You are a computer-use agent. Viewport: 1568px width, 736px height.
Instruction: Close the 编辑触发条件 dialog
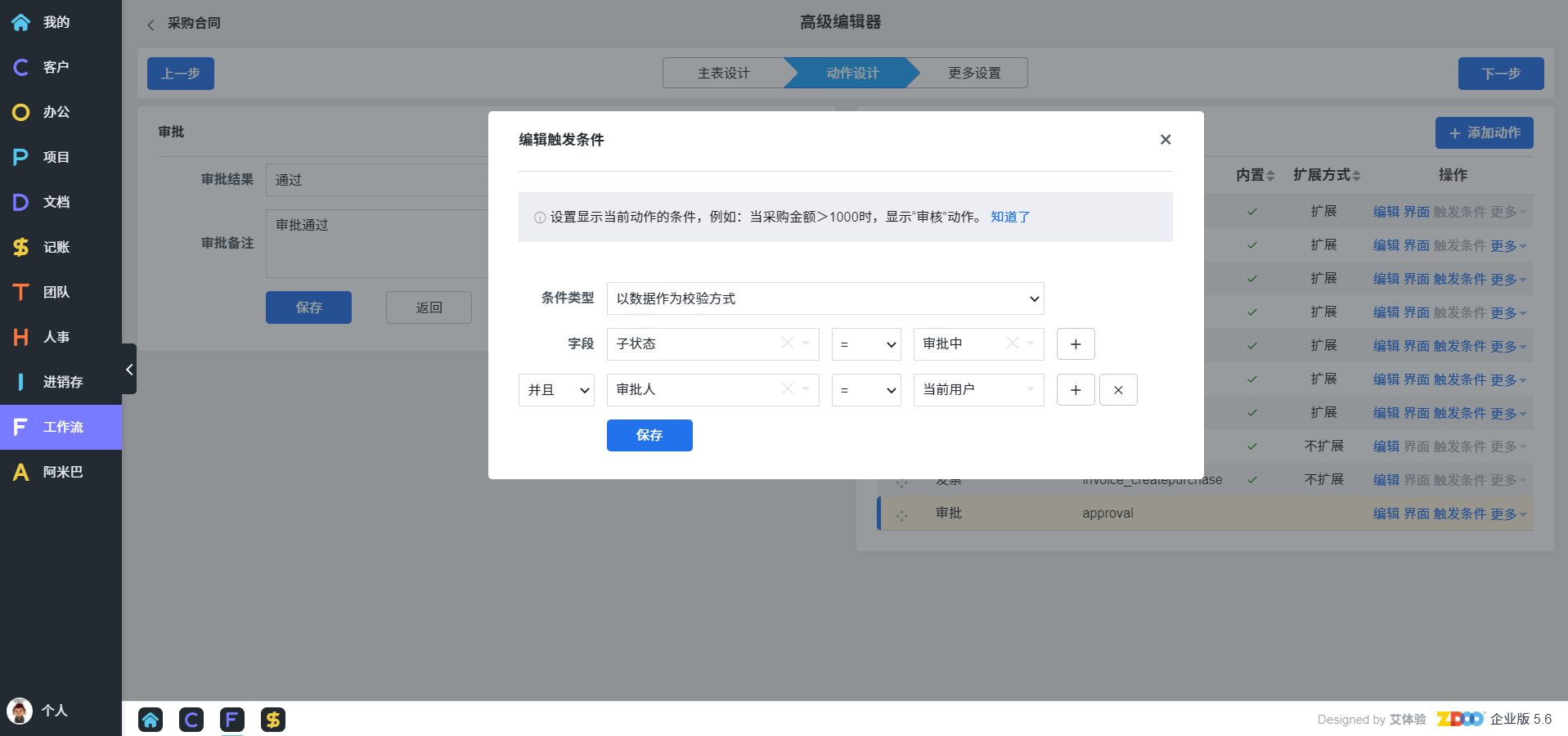[1166, 140]
